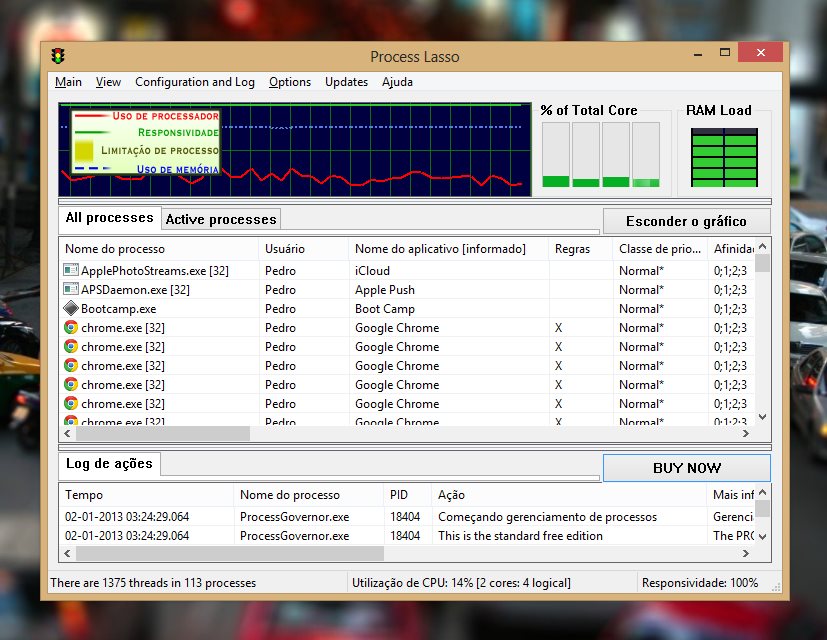Click the Apple Push APSDaemon.exe icon

click(x=70, y=289)
